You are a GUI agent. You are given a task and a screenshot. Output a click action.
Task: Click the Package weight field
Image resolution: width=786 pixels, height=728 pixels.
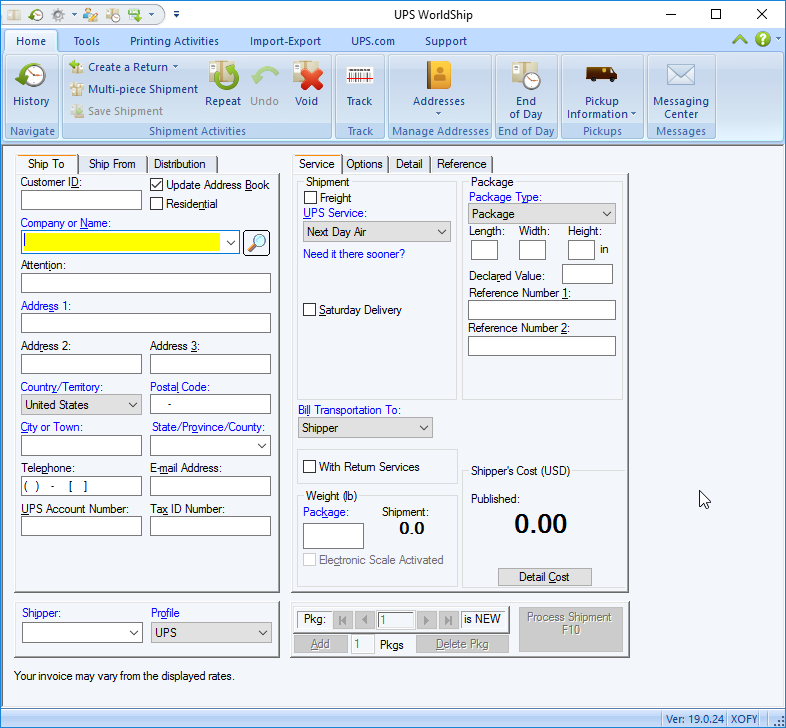[x=333, y=536]
